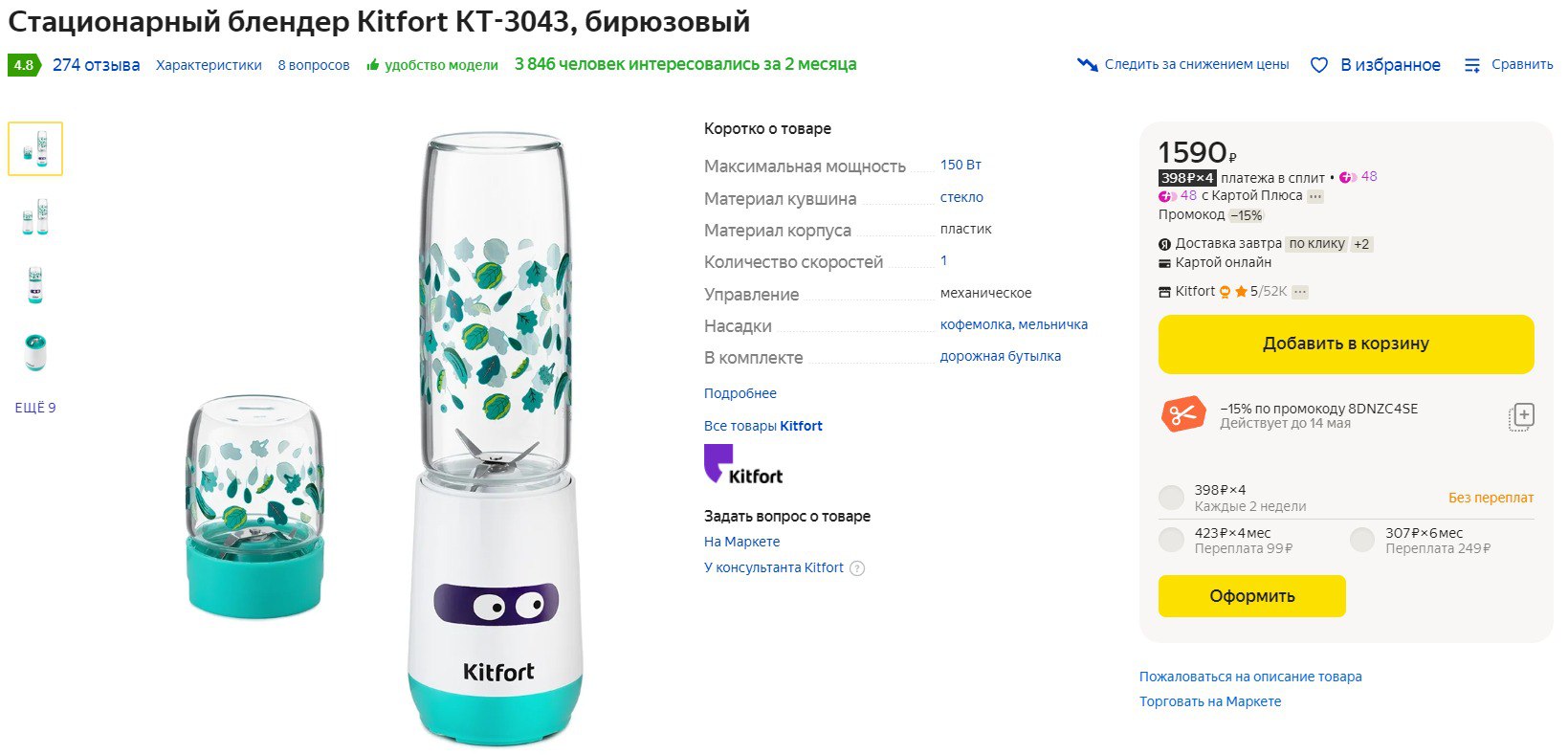Image resolution: width=1568 pixels, height=755 pixels.
Task: Select the 398₽×4 every two weeks plan
Action: tap(1171, 498)
